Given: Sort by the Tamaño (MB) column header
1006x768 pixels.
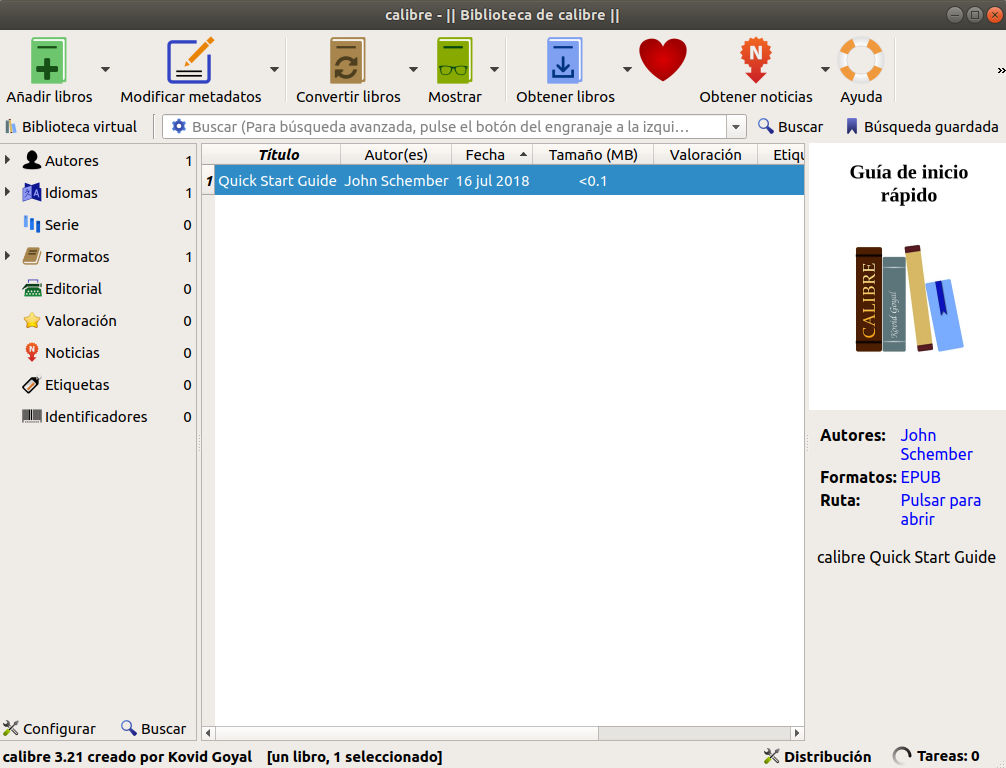Looking at the screenshot, I should (593, 155).
